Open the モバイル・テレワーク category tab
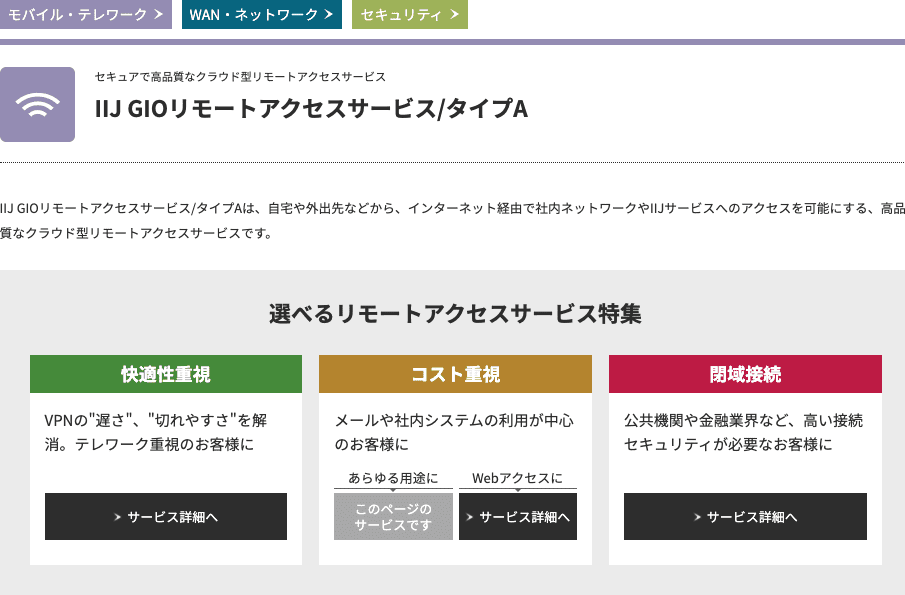 tap(85, 14)
